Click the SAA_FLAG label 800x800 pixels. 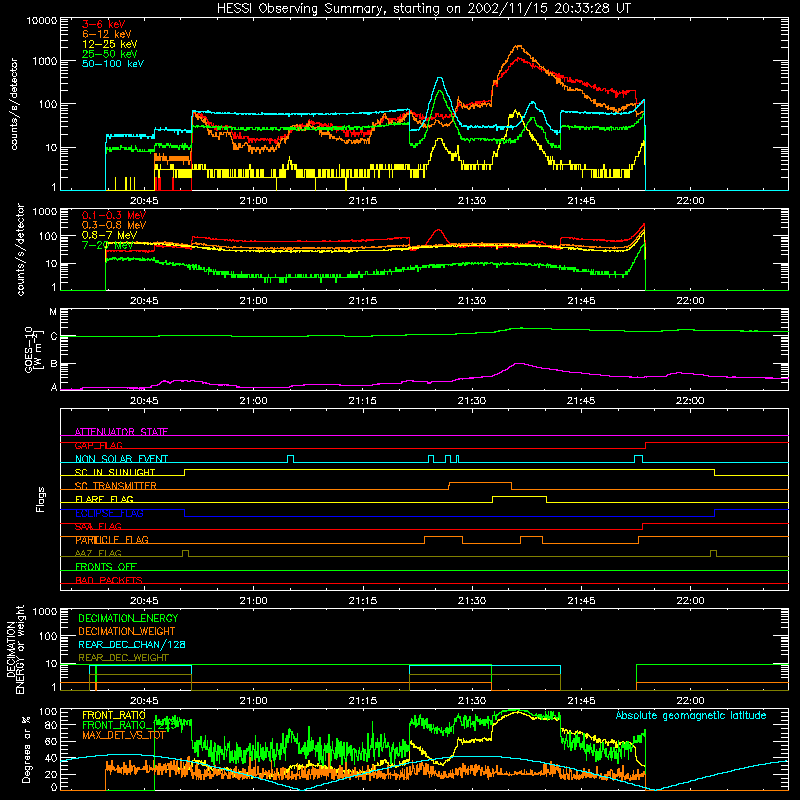[x=98, y=527]
